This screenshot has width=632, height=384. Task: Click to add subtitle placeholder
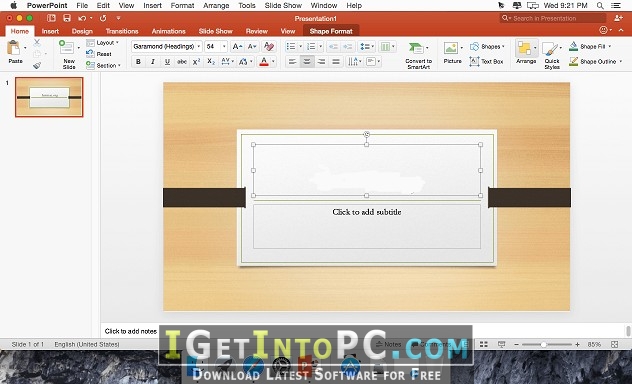tap(367, 226)
